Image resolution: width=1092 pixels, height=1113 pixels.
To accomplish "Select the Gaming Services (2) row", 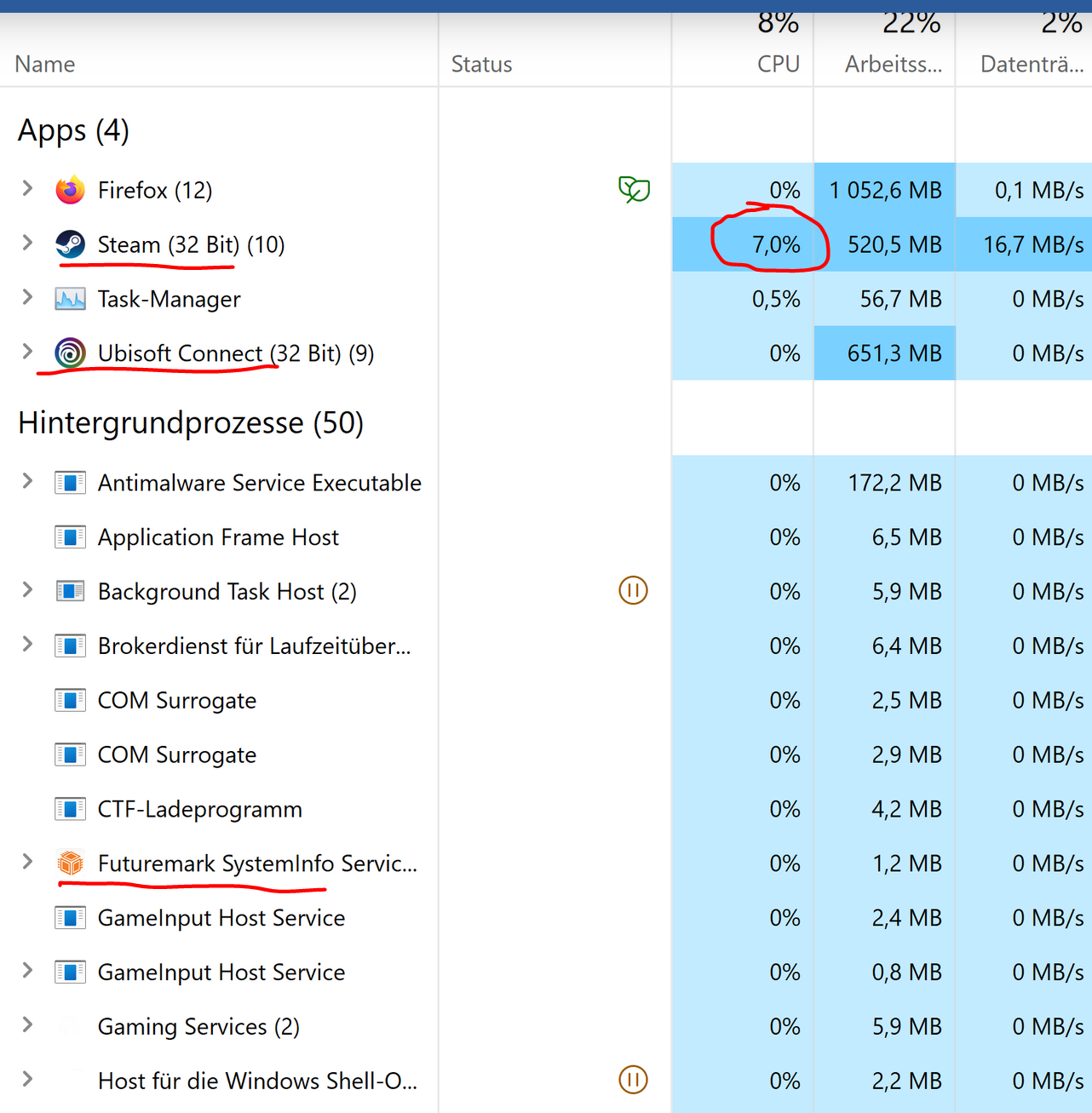I will 198,1026.
